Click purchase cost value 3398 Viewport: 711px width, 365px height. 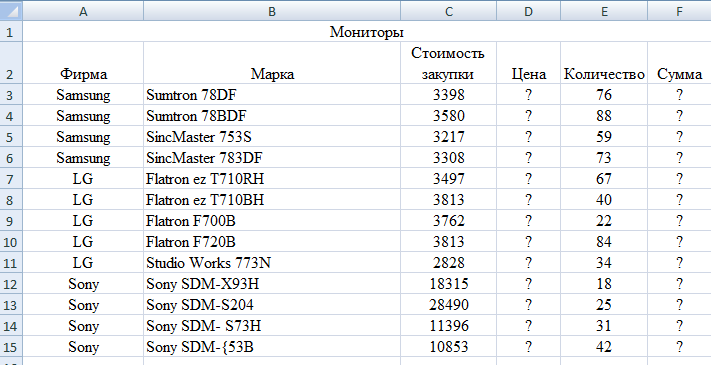448,95
